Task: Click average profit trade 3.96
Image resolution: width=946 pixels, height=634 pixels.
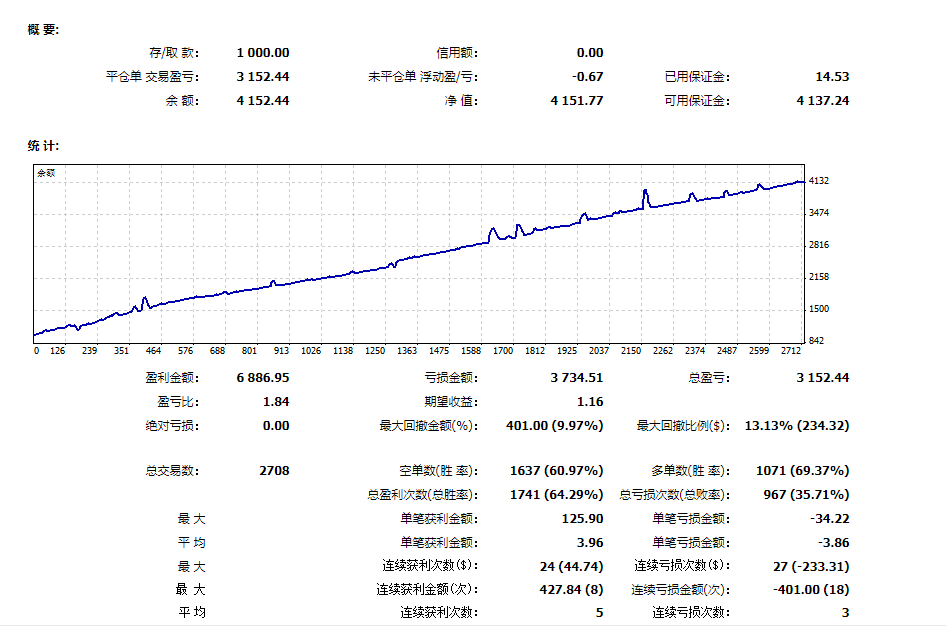Action: tap(589, 543)
